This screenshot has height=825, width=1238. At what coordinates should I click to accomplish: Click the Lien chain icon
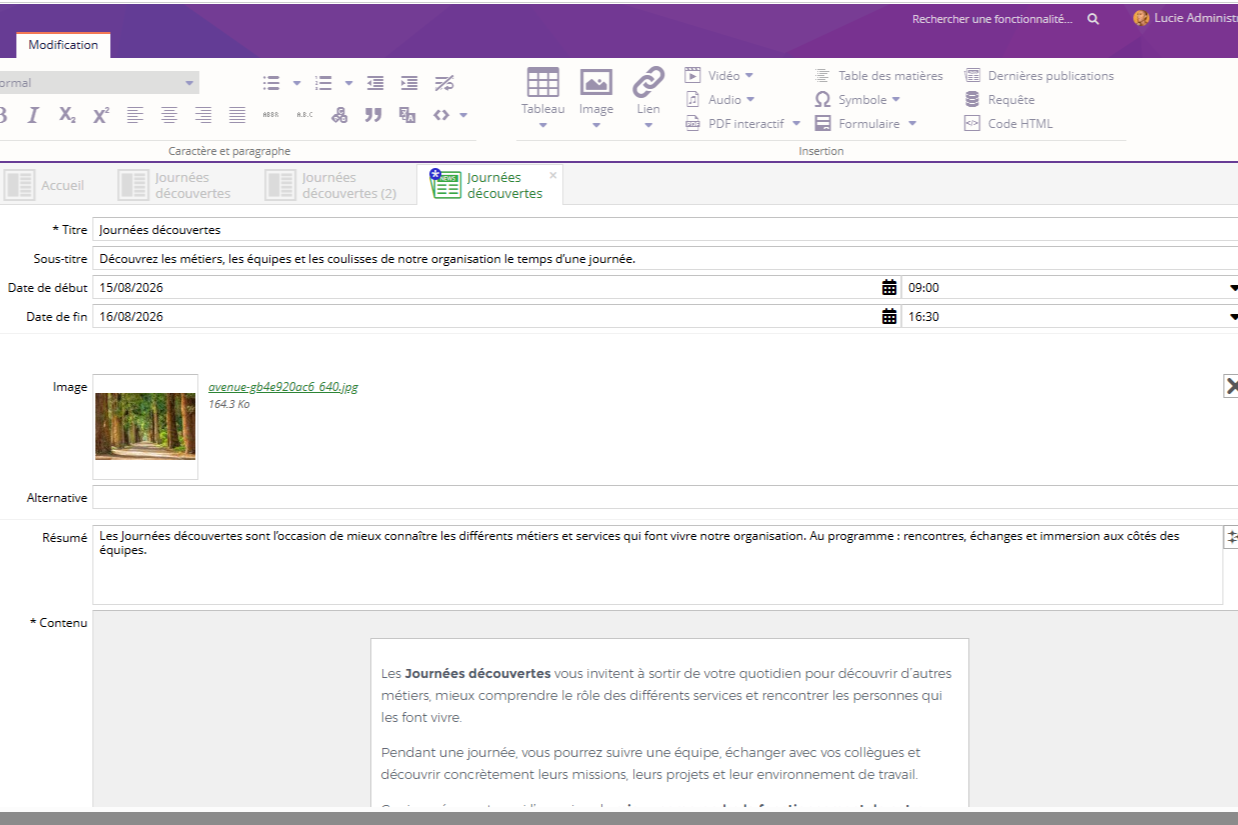click(649, 82)
